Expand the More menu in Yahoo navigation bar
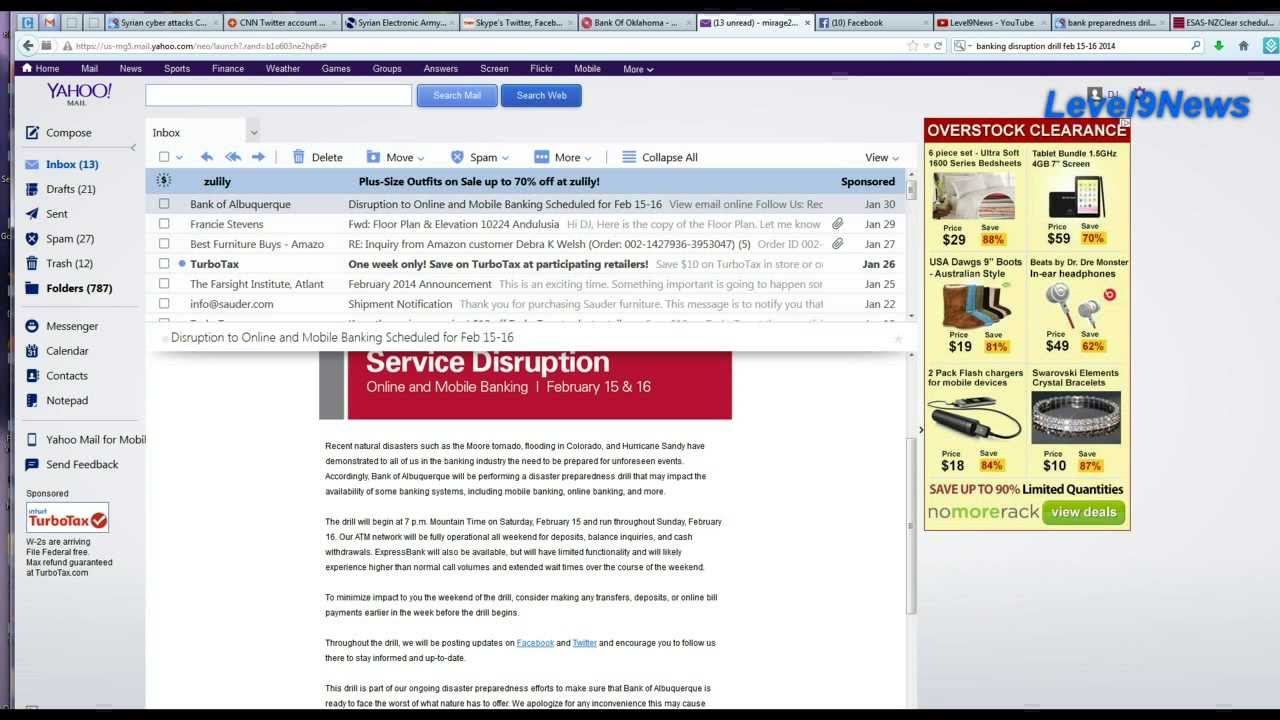1280x720 pixels. (638, 69)
